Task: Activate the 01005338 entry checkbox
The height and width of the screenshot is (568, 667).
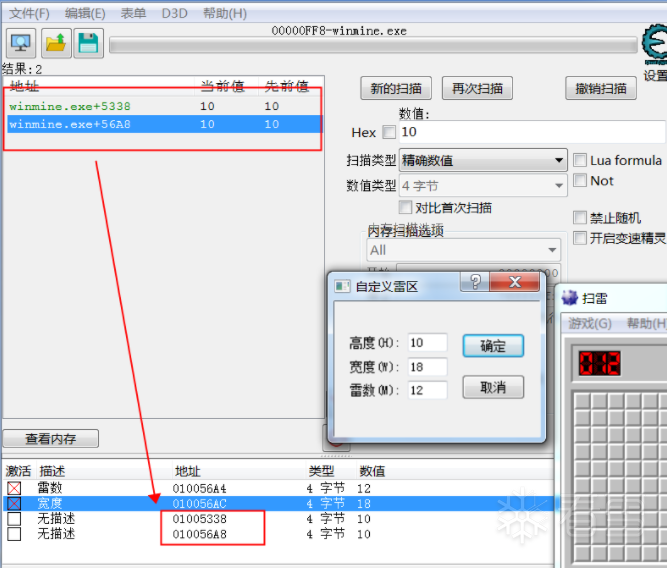Action: (14, 519)
